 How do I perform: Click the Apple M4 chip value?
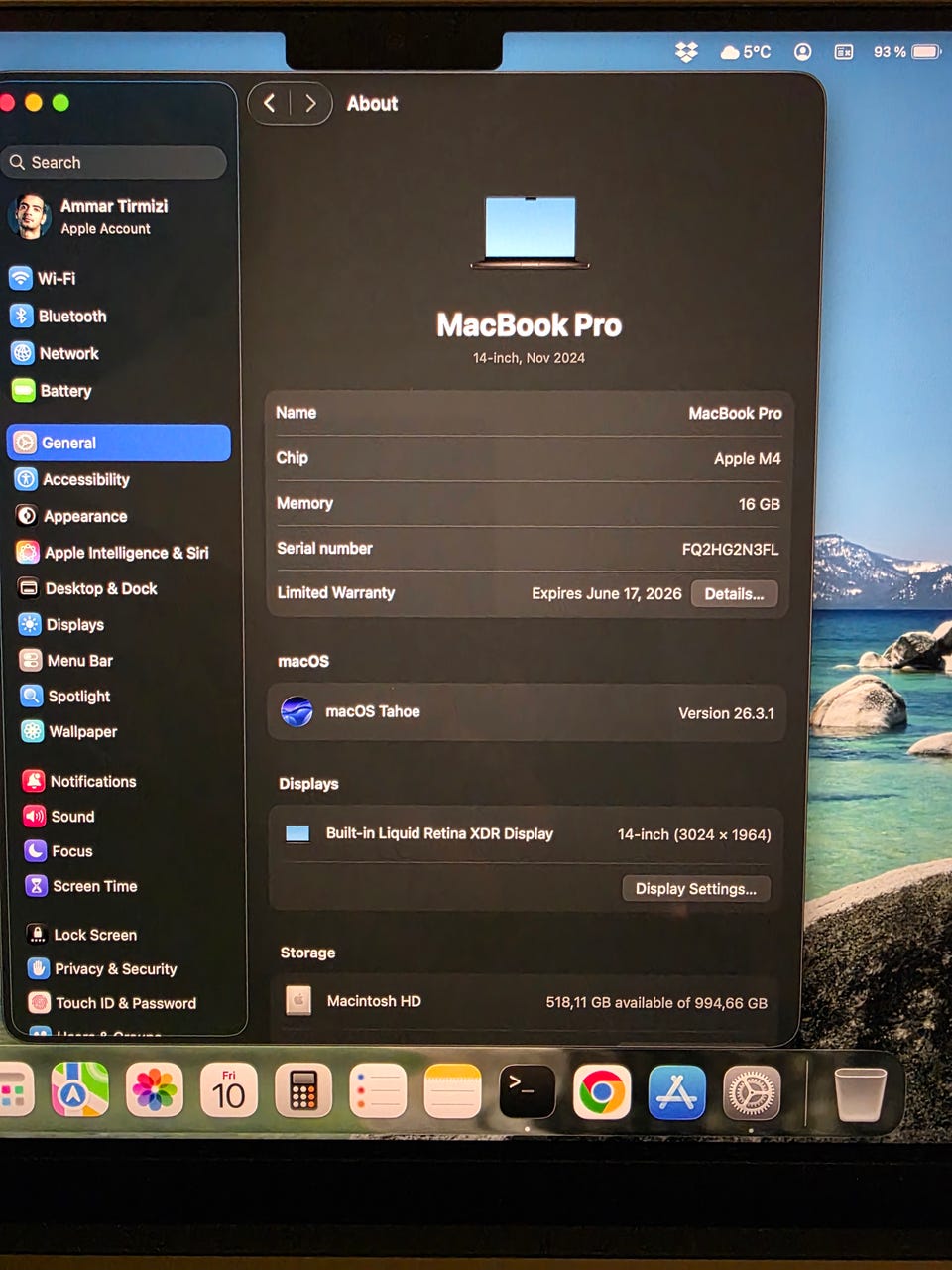pos(747,458)
